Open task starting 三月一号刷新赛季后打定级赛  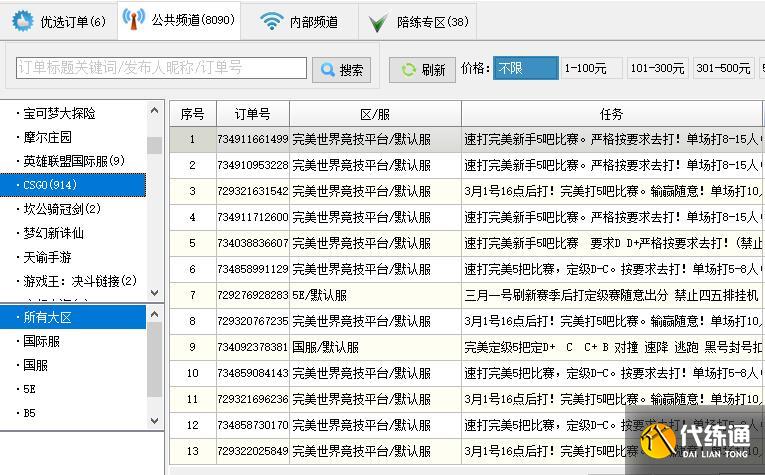coord(611,295)
